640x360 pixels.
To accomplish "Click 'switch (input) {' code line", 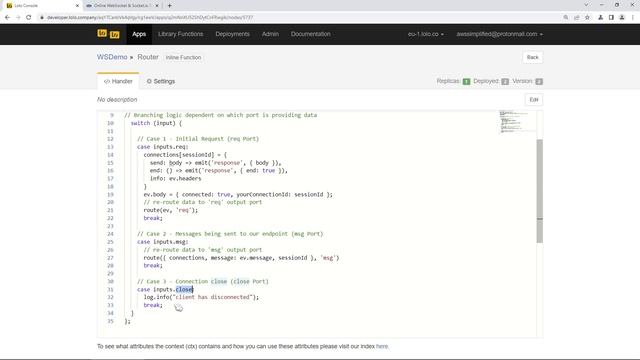I will click(156, 123).
